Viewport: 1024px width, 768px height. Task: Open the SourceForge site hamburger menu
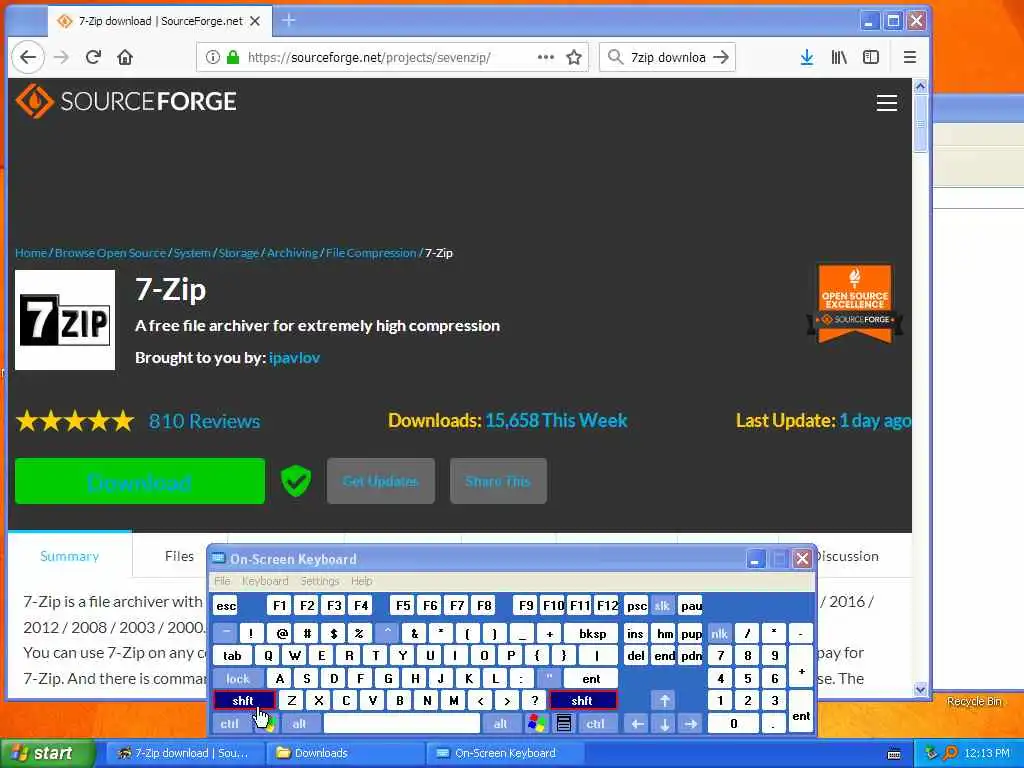point(886,103)
